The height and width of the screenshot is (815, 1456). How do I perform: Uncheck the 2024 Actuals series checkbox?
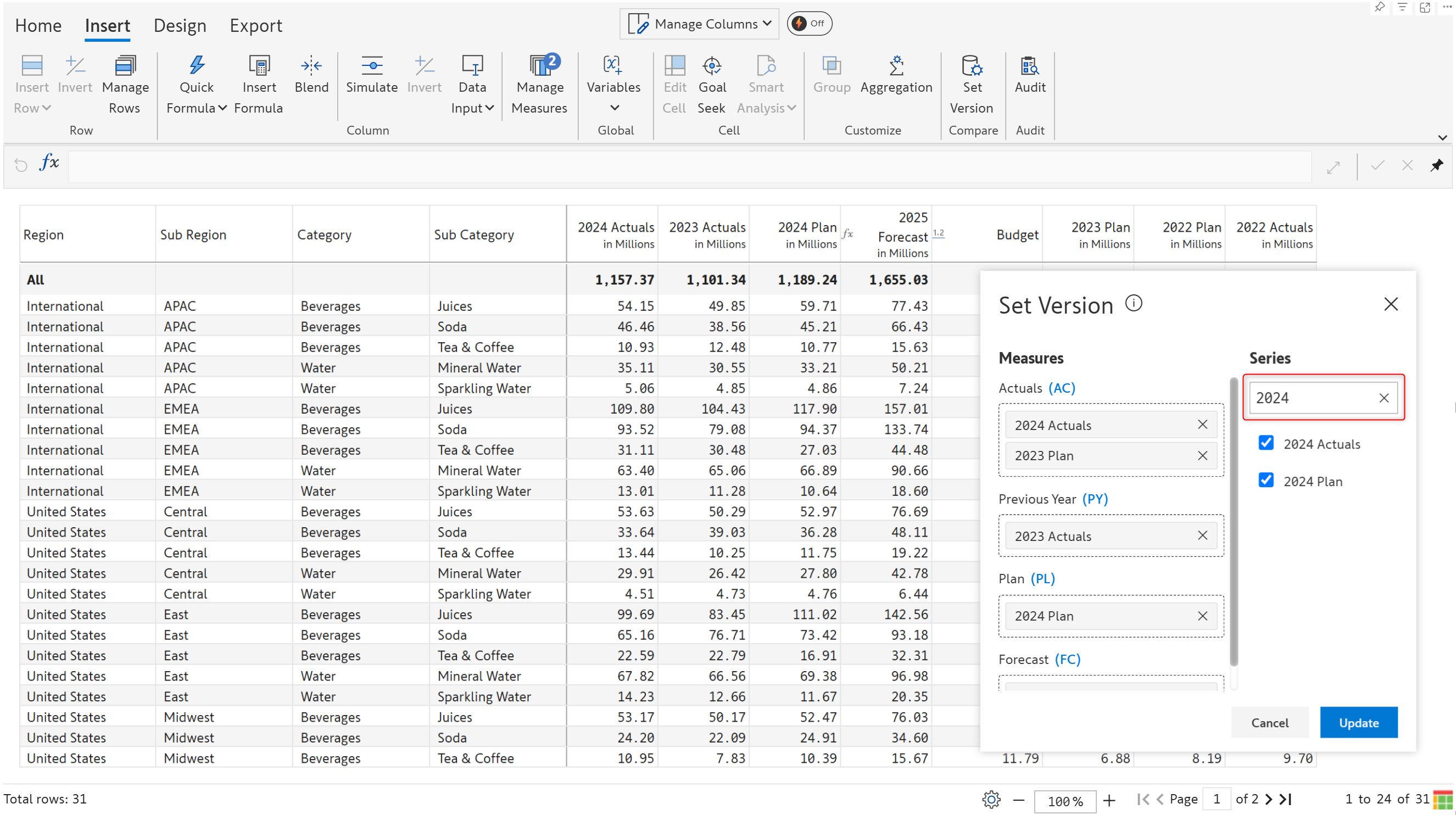point(1266,443)
